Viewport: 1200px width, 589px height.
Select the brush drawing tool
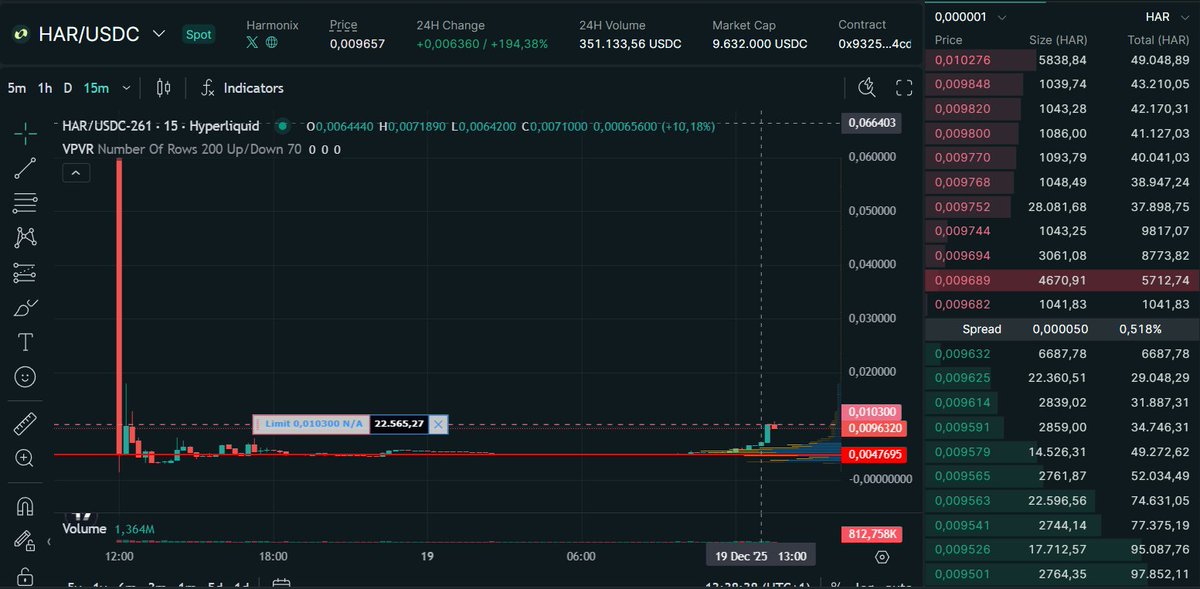click(26, 307)
